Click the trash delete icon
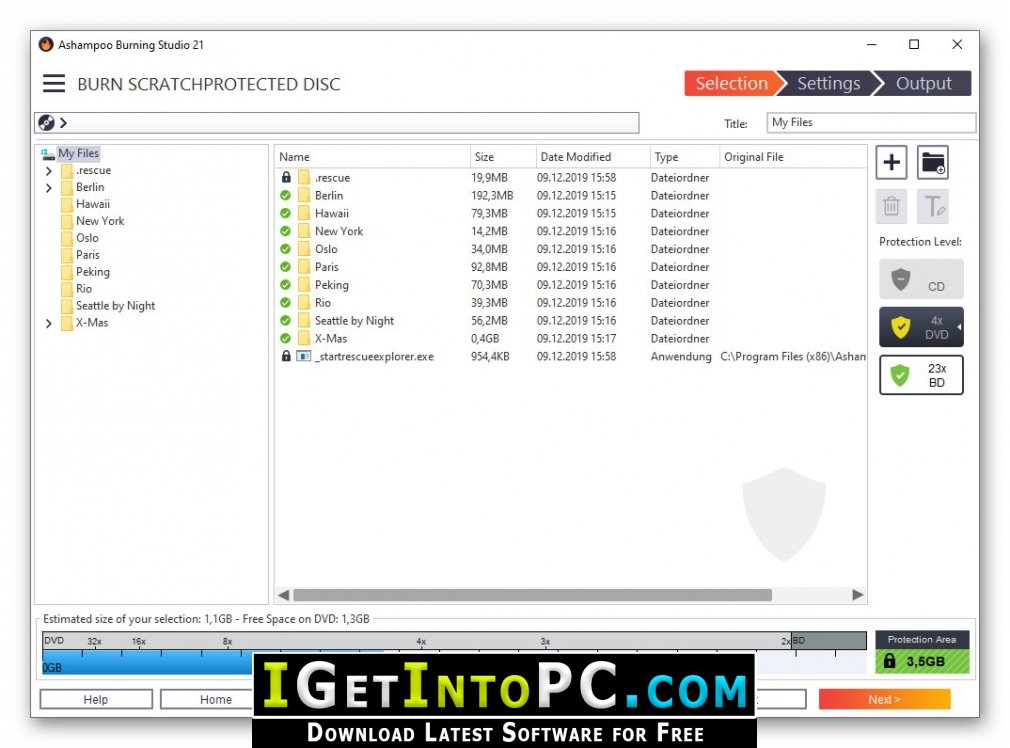This screenshot has width=1010, height=748. 891,206
